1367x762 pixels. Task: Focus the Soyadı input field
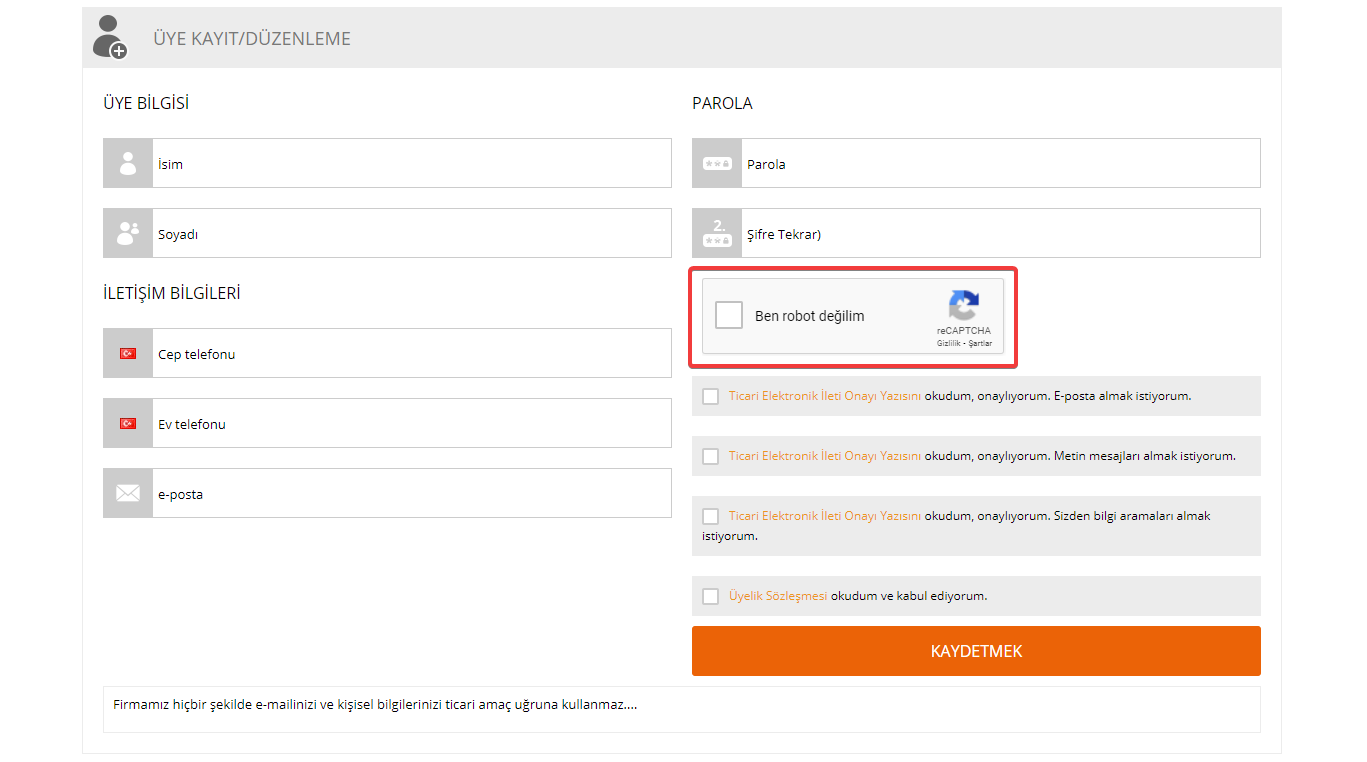pos(412,233)
